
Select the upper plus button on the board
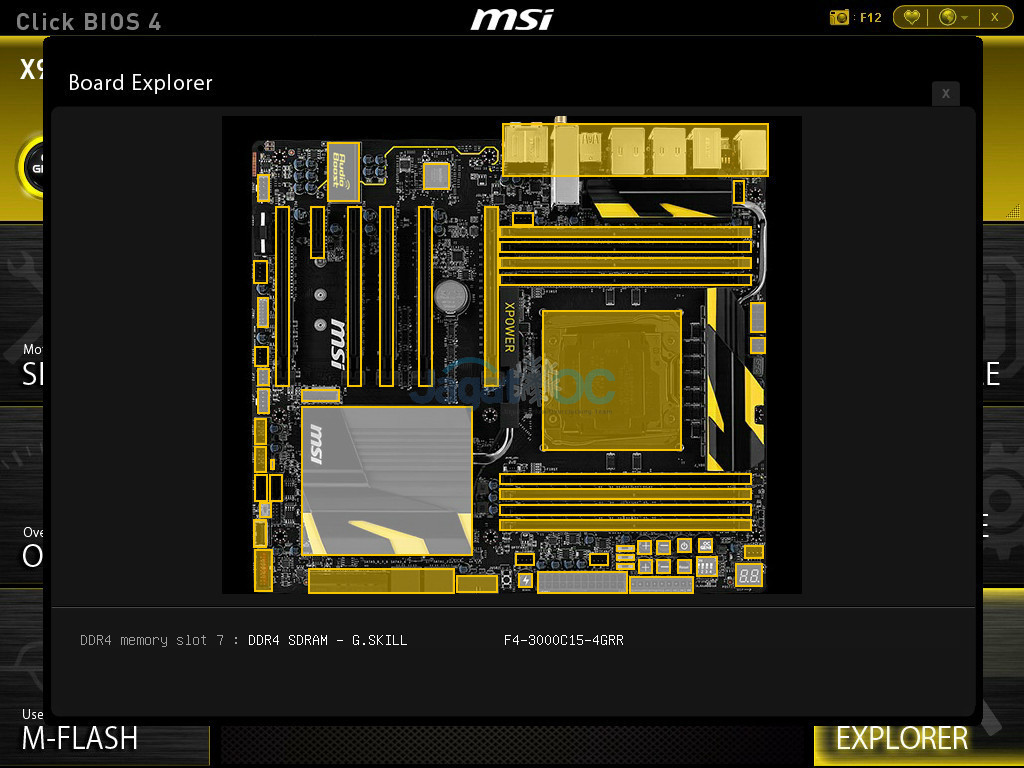(645, 547)
